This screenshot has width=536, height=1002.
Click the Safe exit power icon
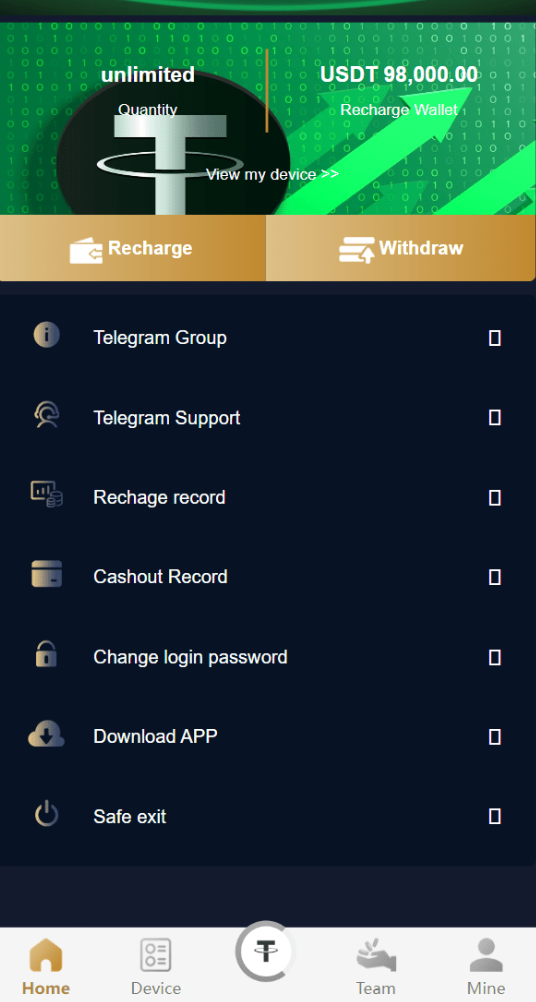46,814
